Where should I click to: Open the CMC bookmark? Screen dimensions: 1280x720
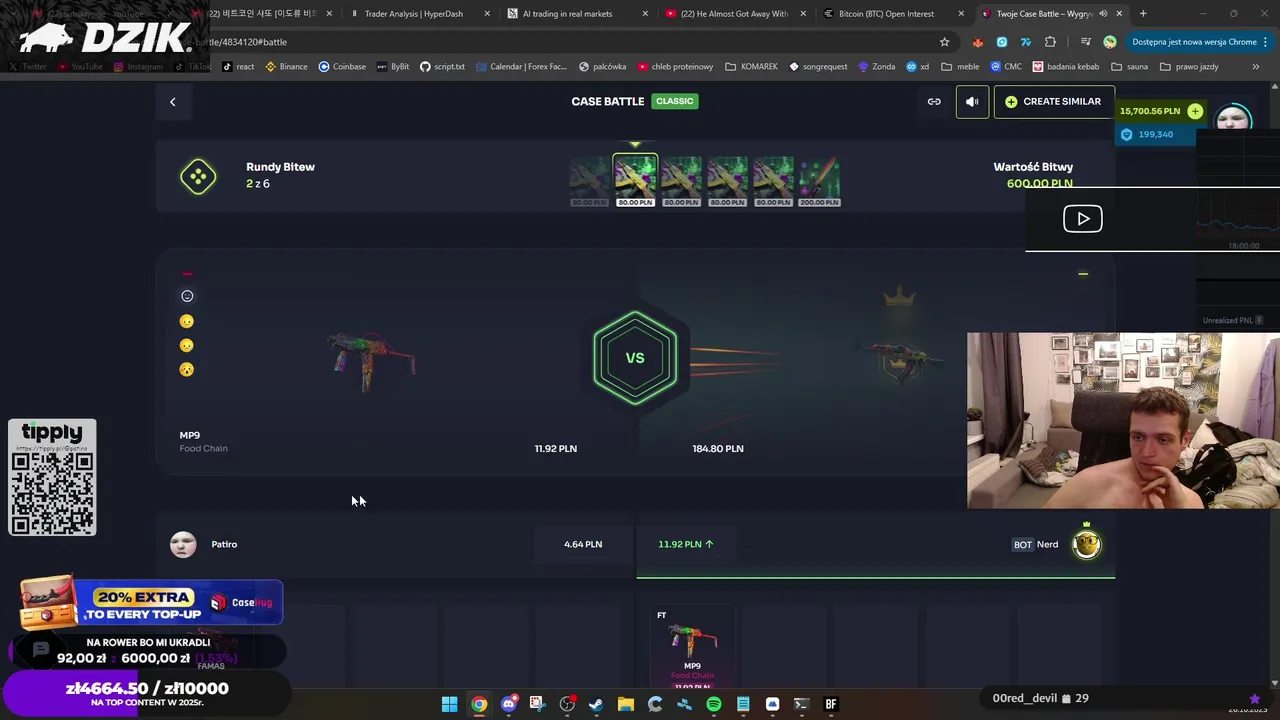point(1006,67)
